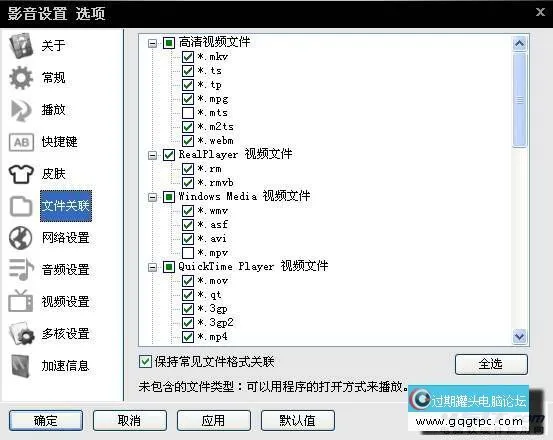Open 音频设置 page
The height and width of the screenshot is (440, 553).
(x=66, y=270)
